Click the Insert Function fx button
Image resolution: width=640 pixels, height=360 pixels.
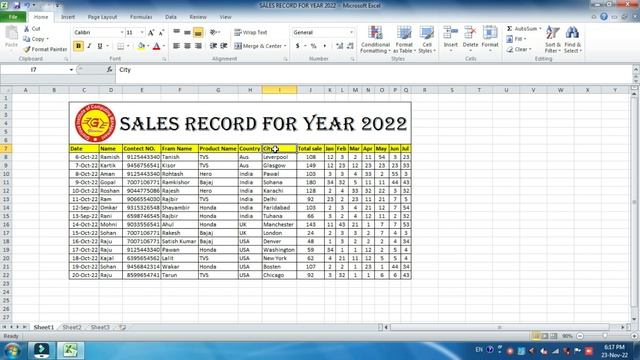coord(109,70)
